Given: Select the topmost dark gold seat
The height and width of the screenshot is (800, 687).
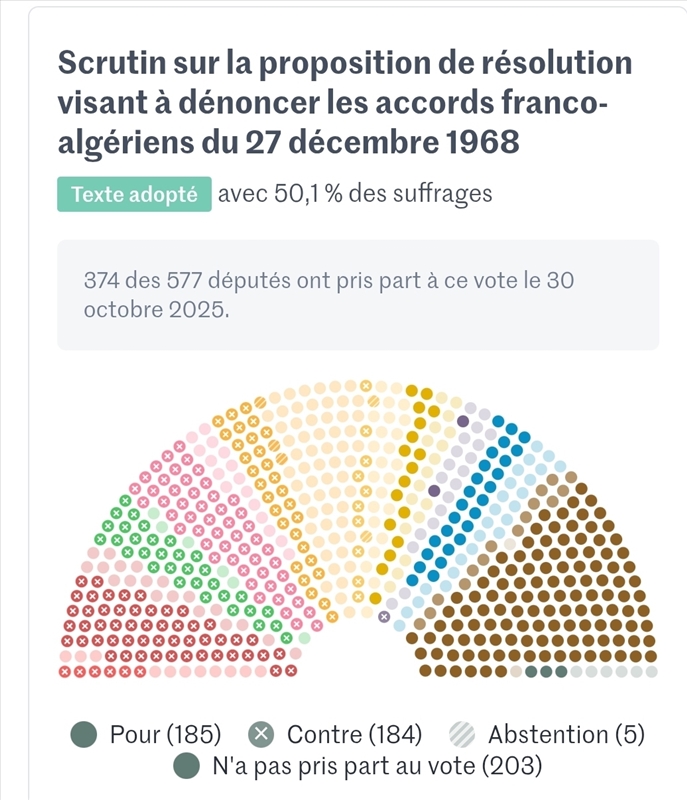Looking at the screenshot, I should coord(411,391).
